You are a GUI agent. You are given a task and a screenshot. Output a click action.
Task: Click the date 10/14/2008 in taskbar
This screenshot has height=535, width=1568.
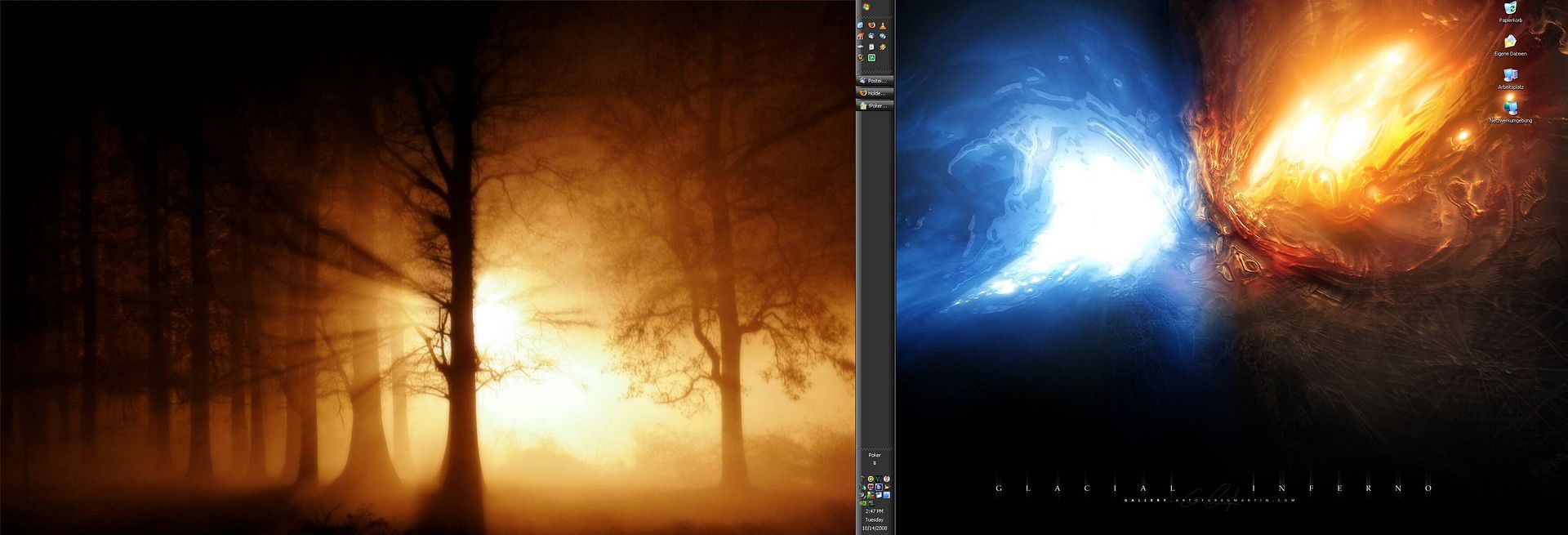[875, 528]
